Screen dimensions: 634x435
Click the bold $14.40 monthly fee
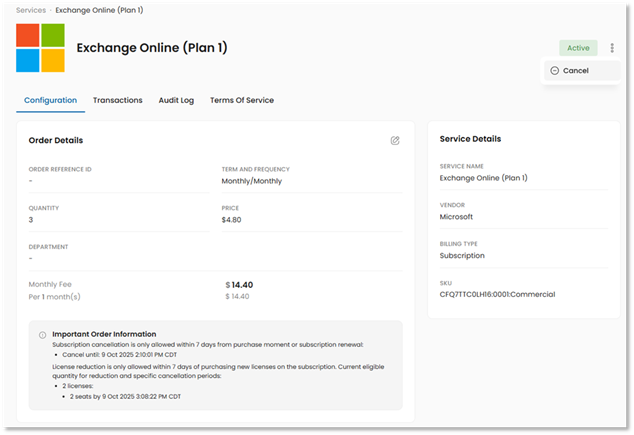[x=239, y=285]
